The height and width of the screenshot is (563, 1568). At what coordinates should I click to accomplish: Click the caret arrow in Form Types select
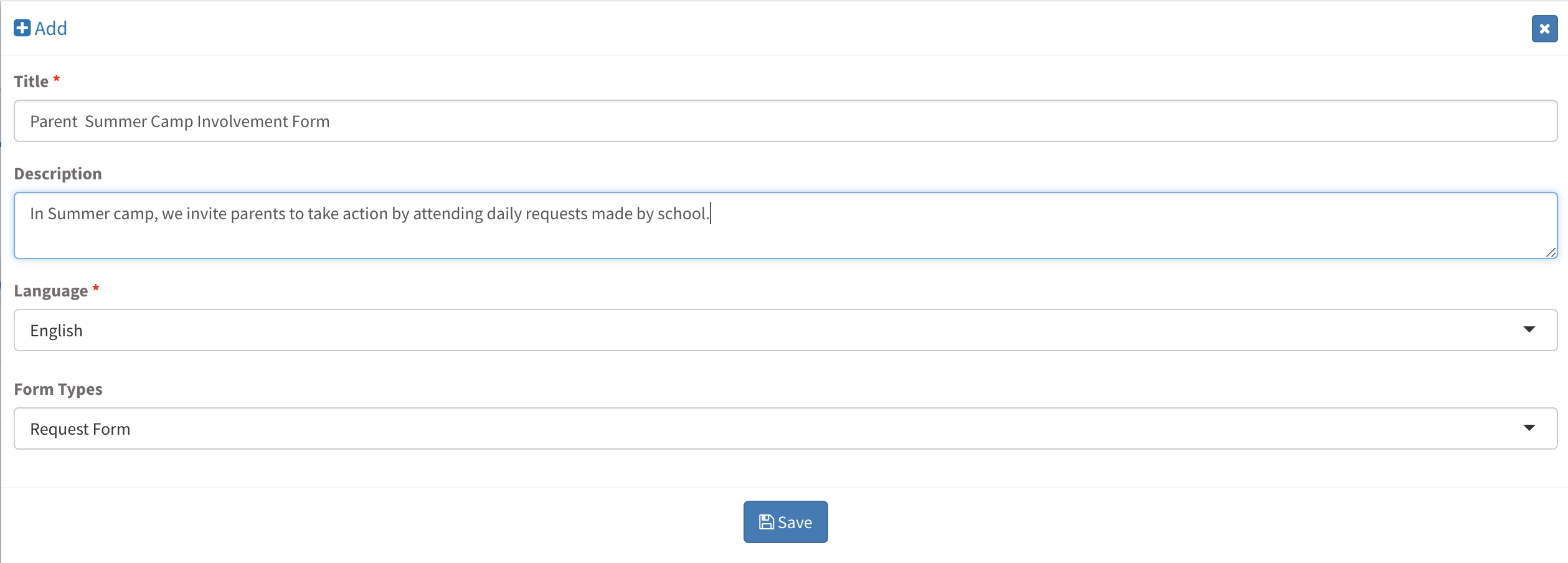[1529, 428]
